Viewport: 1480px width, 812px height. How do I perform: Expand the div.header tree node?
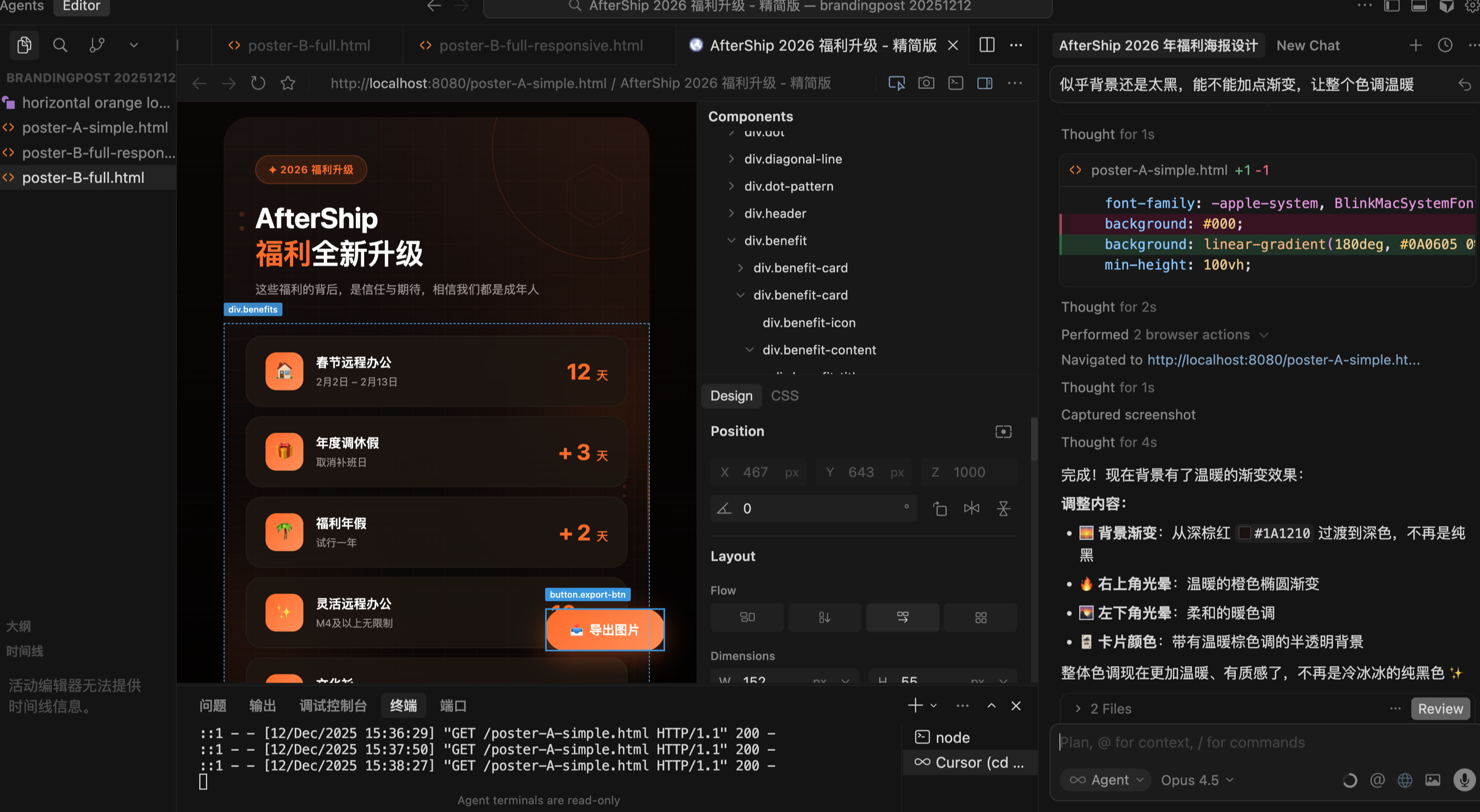tap(731, 213)
